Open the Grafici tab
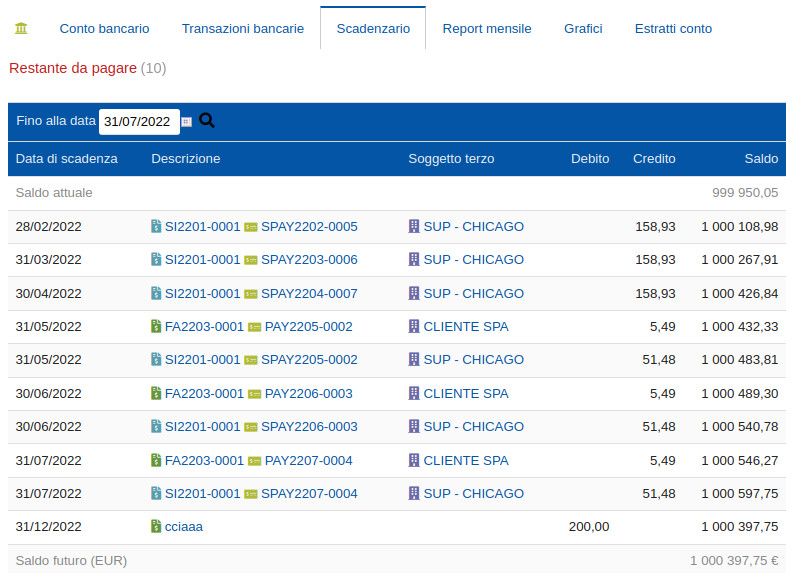This screenshot has width=792, height=573. tap(583, 29)
